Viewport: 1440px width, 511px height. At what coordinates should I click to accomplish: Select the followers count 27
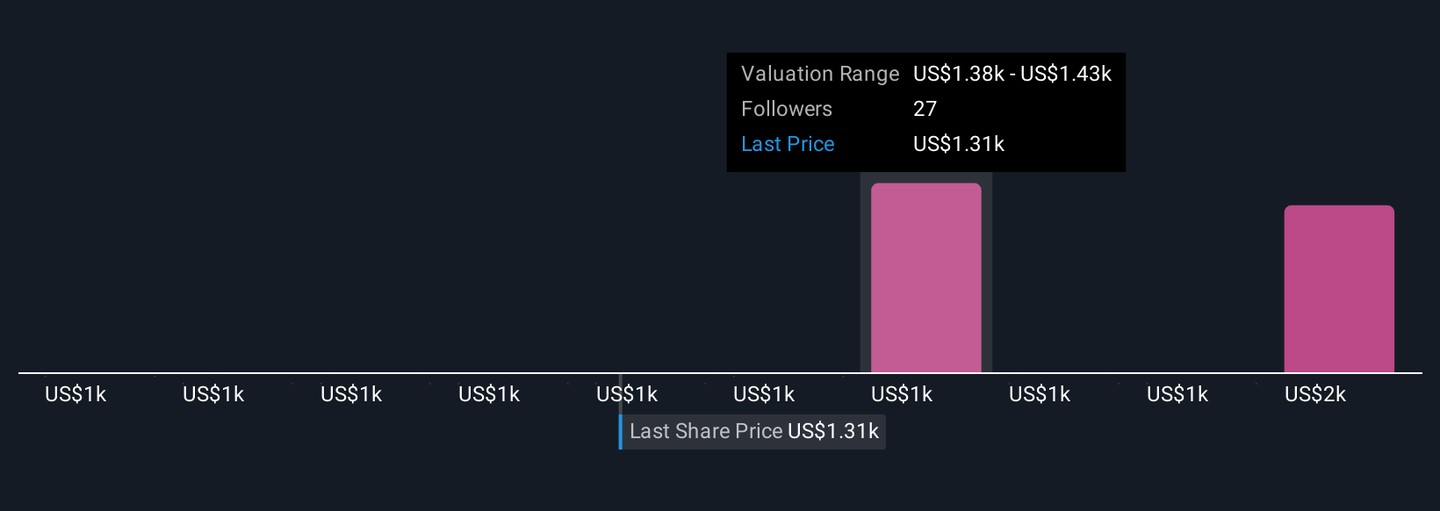925,109
